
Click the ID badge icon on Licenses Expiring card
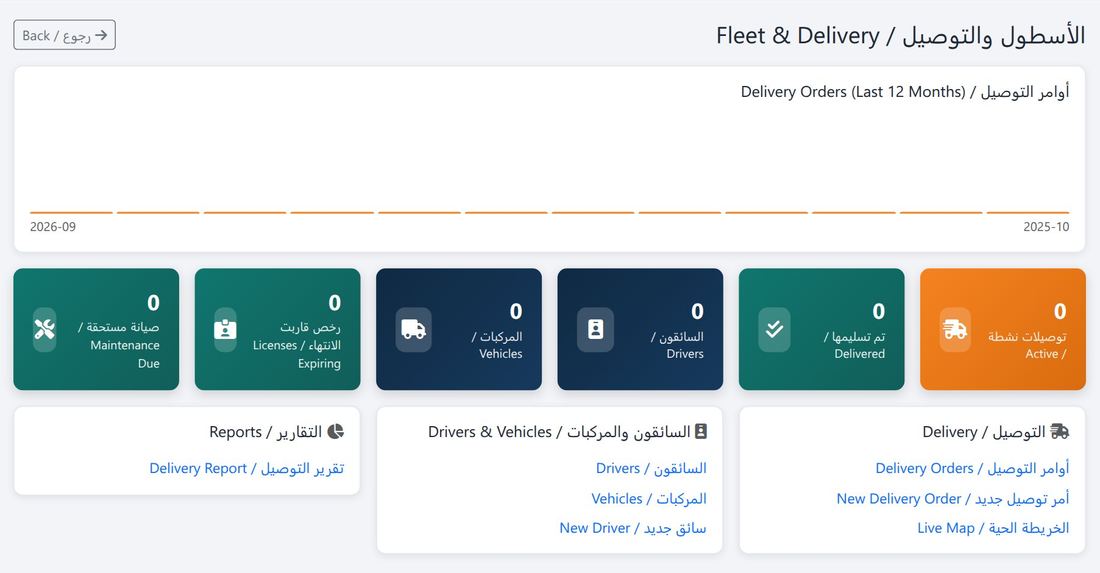tap(225, 329)
